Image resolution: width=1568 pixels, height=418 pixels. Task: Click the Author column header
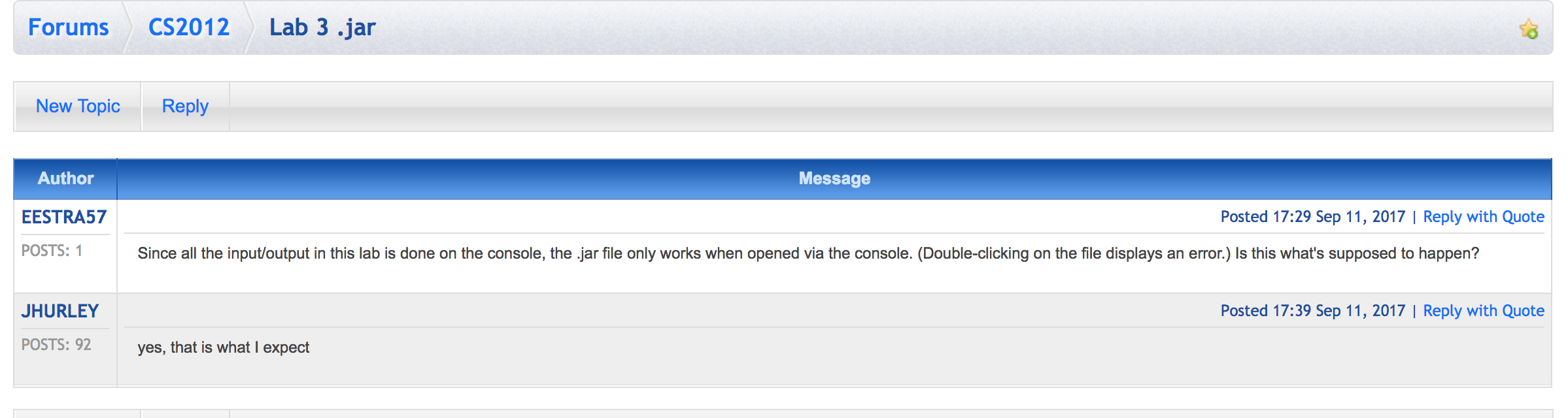coord(65,178)
